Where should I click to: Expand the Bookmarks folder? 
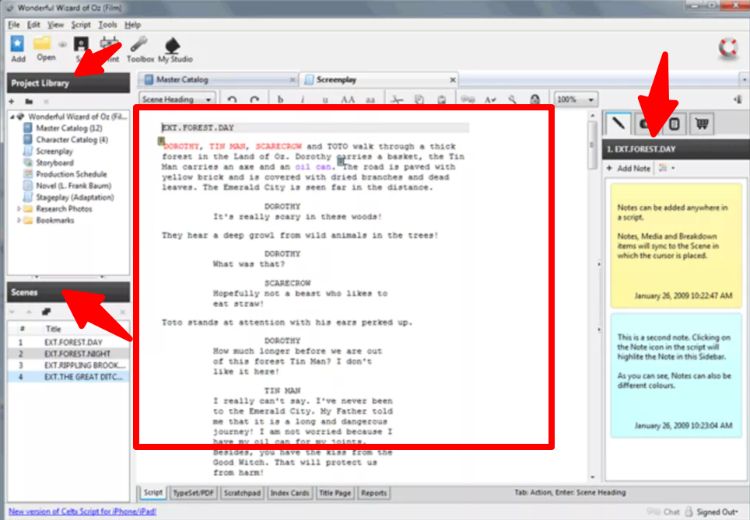tap(19, 221)
